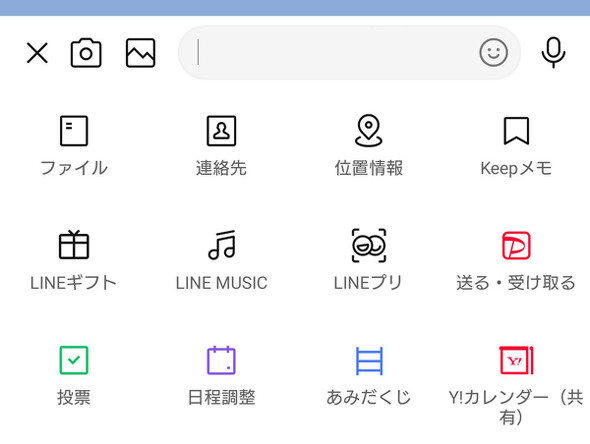Tap the 投票 label
This screenshot has width=590, height=444.
(x=74, y=397)
